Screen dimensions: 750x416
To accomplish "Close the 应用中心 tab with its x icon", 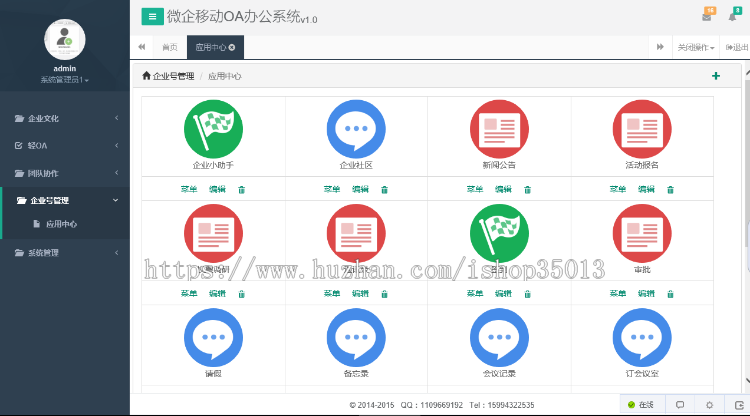I will (x=232, y=47).
